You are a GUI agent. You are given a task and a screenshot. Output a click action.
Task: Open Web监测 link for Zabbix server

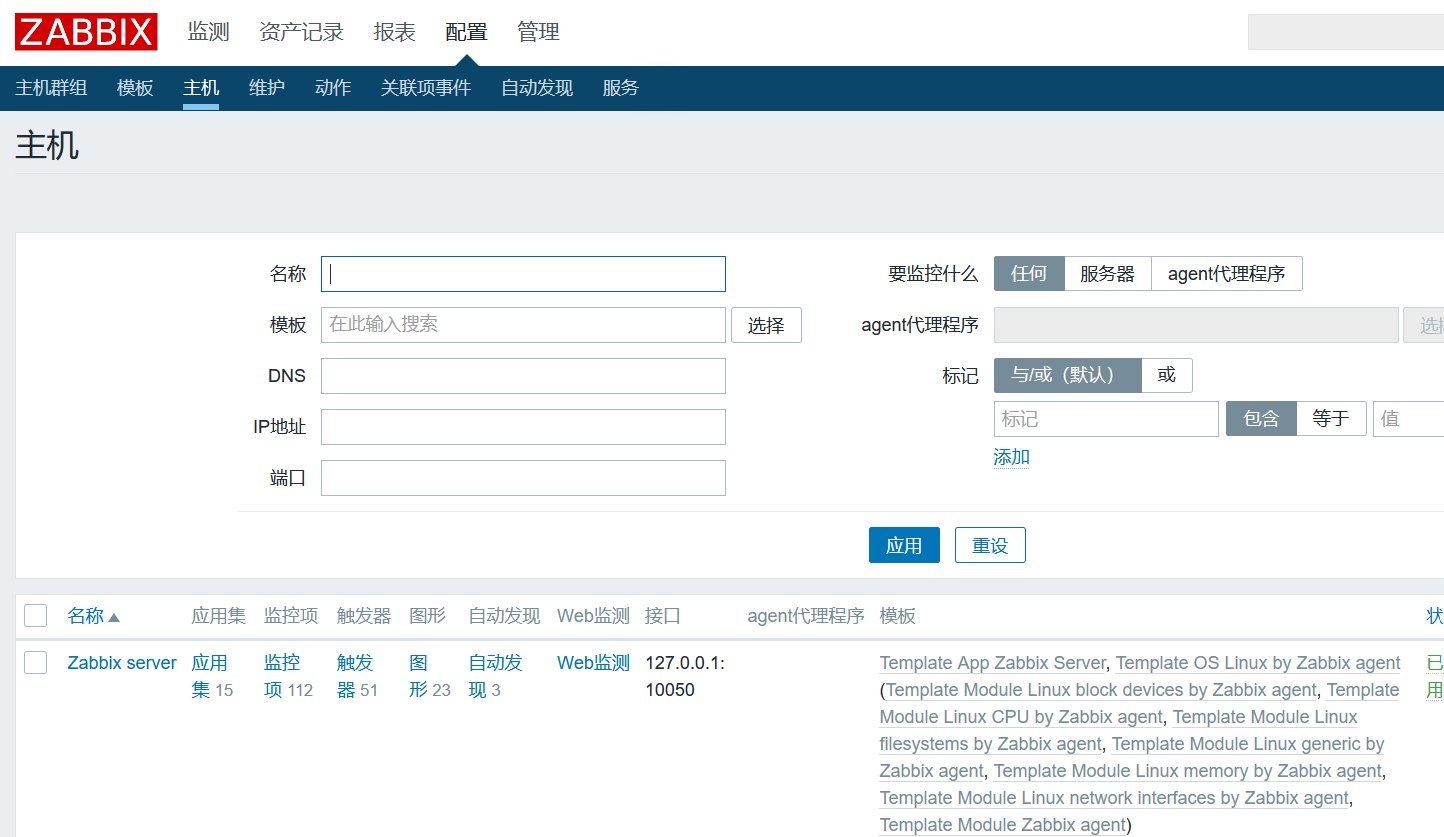593,663
